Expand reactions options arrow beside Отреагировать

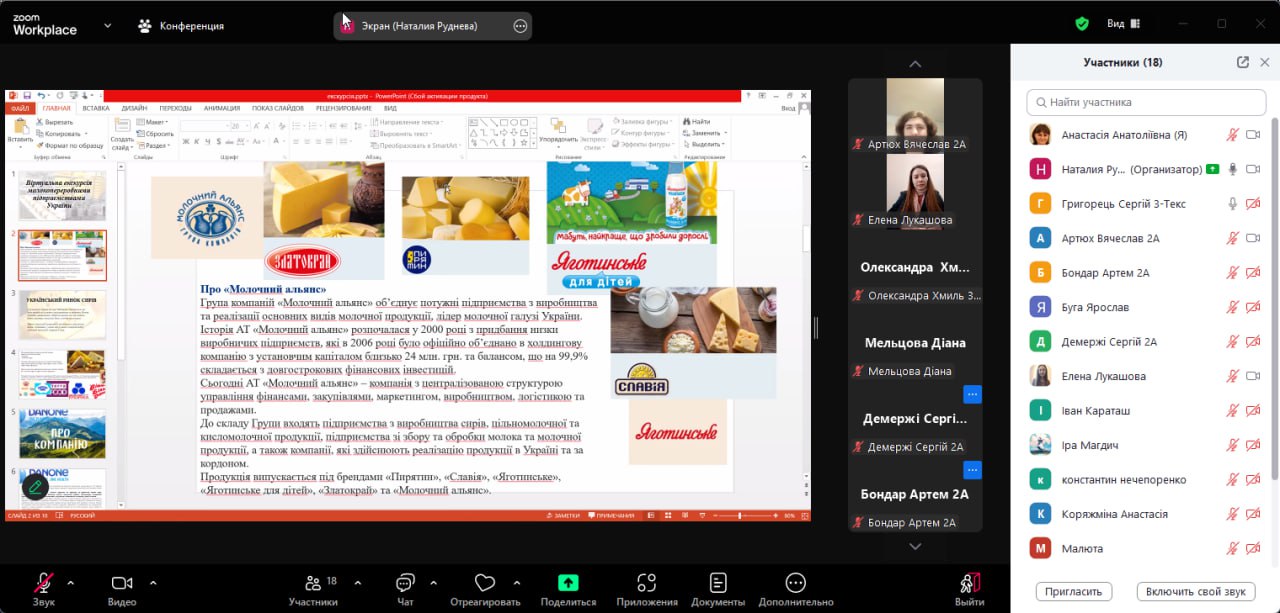516,582
